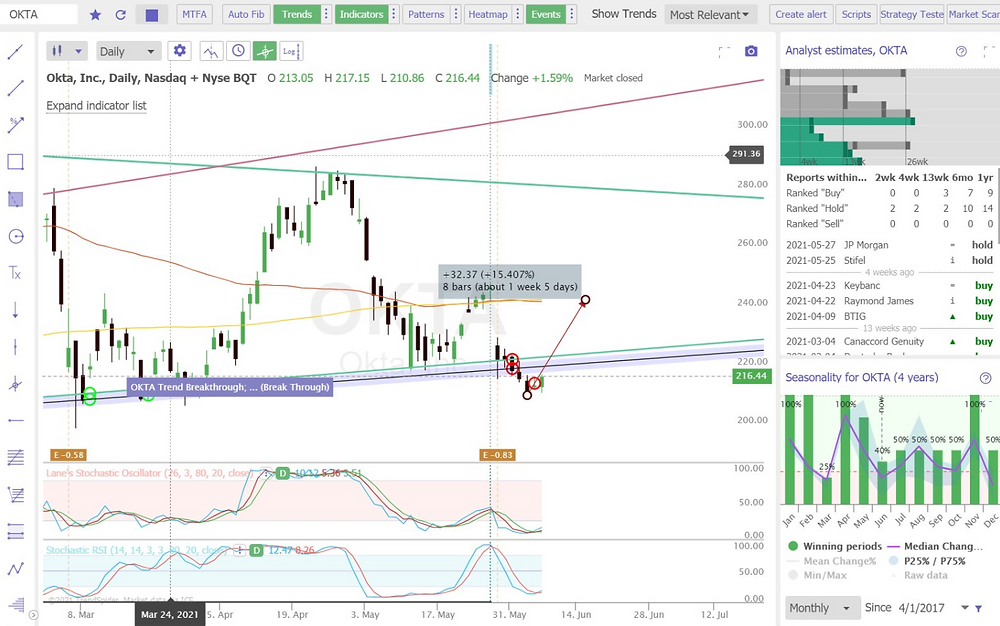Viewport: 1000px width, 626px height.
Task: Add OKTA to favorites with the star icon
Action: [95, 15]
